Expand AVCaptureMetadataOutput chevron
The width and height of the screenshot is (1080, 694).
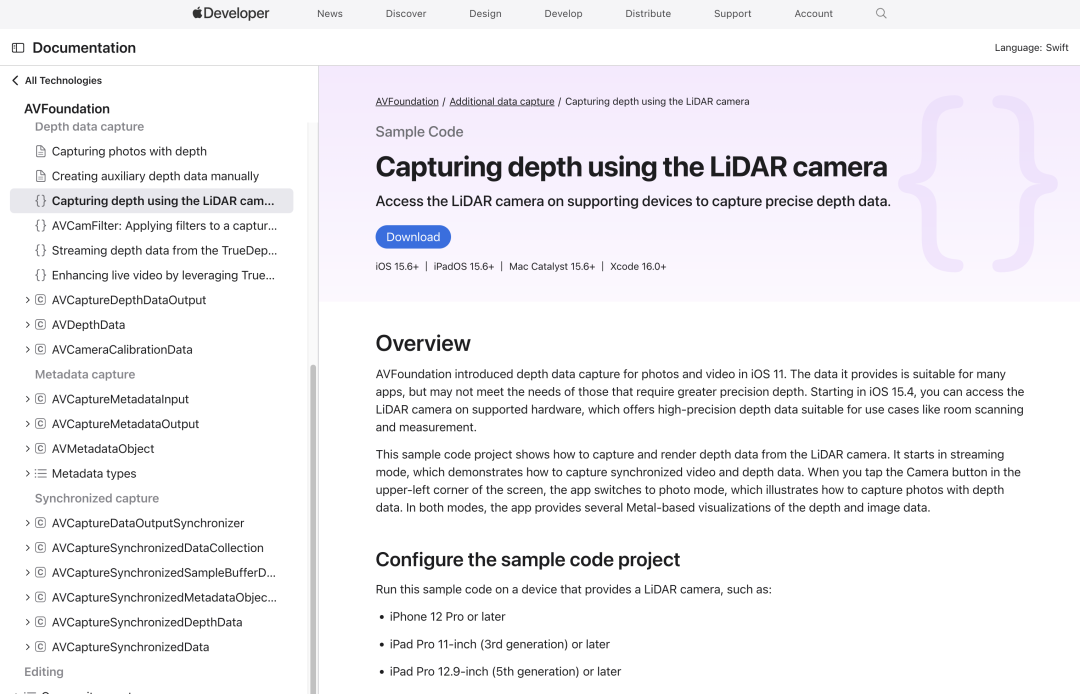(27, 423)
